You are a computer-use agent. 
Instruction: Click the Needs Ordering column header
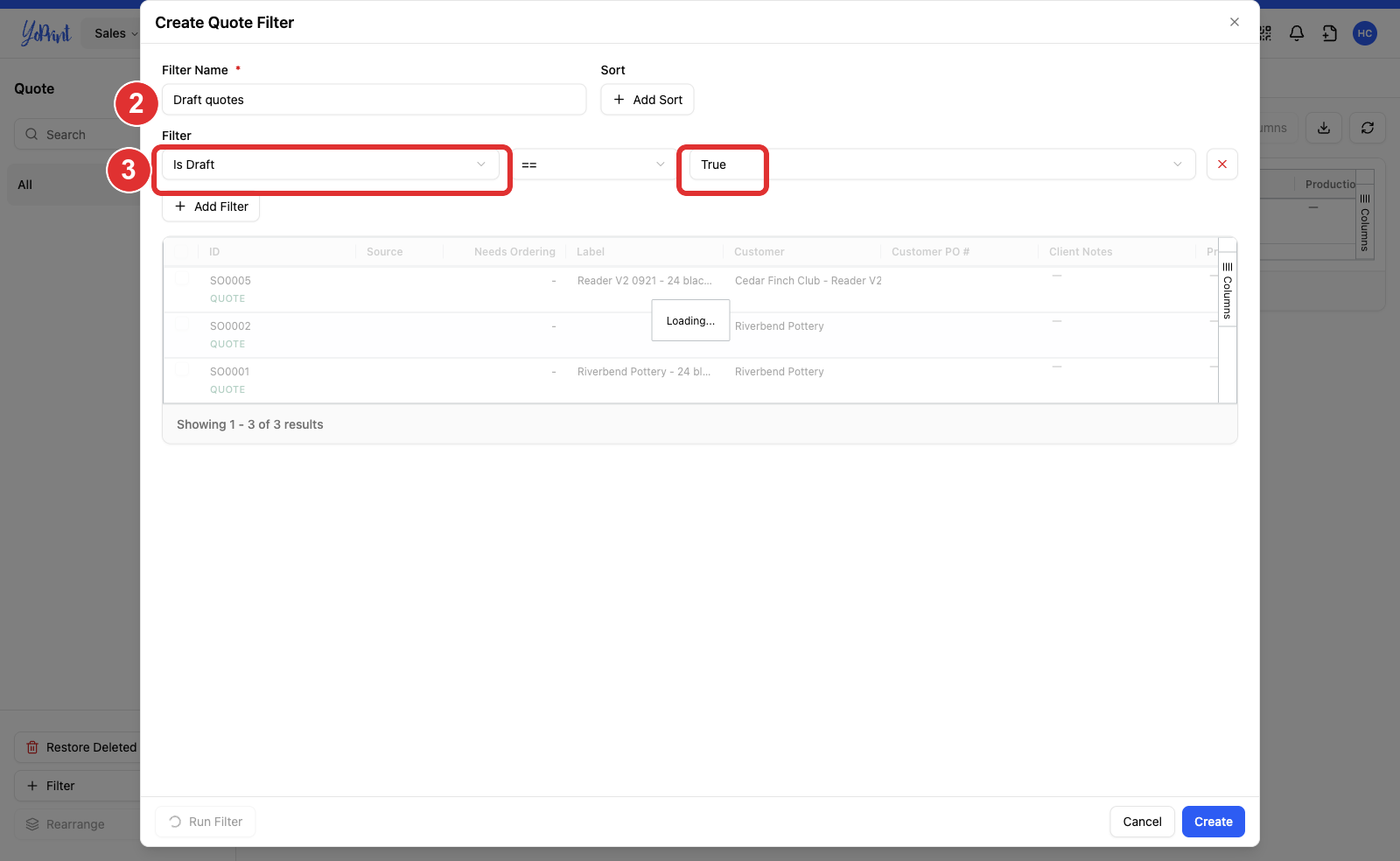514,252
